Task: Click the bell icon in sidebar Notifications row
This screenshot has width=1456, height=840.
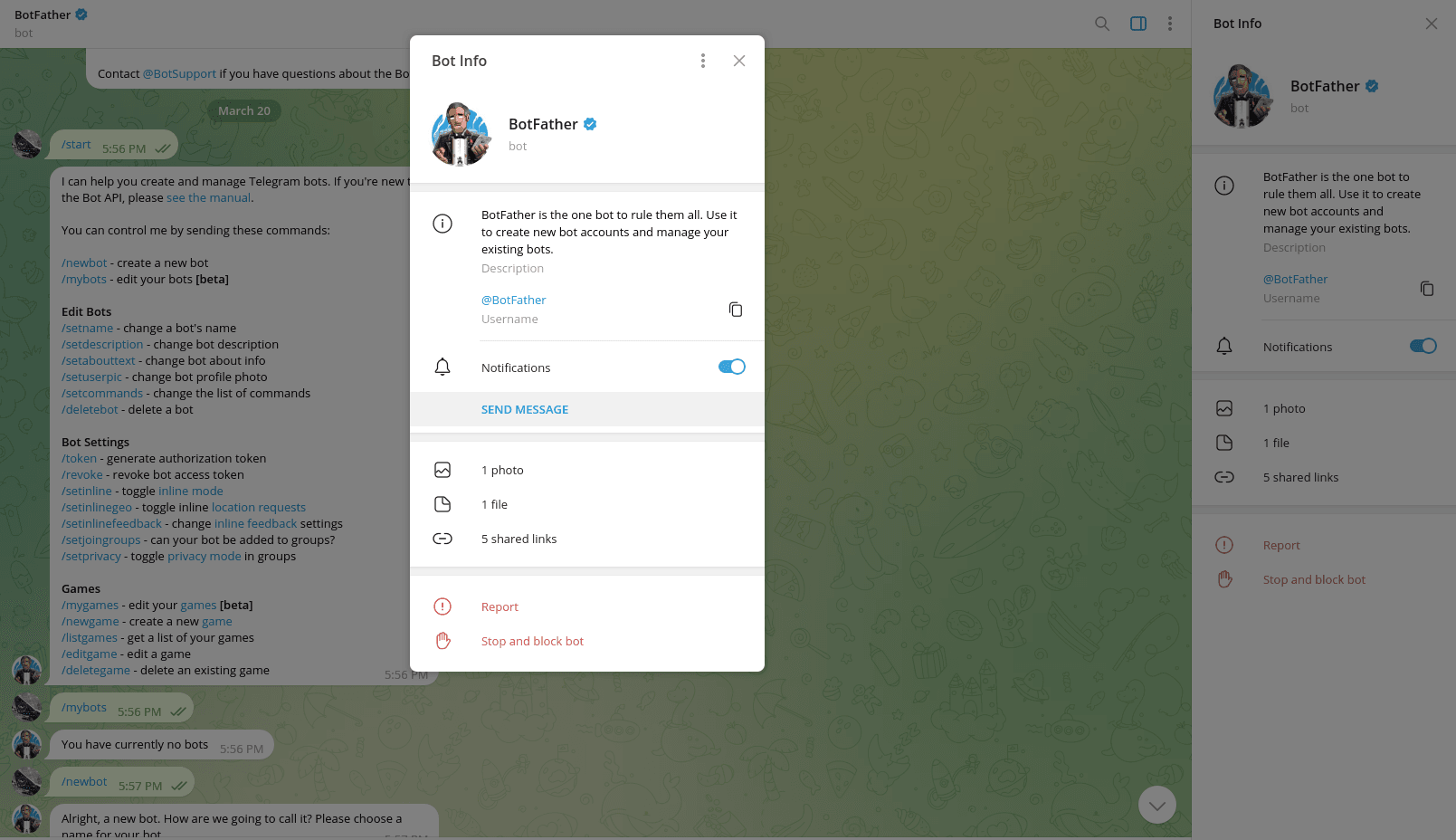Action: [1224, 346]
